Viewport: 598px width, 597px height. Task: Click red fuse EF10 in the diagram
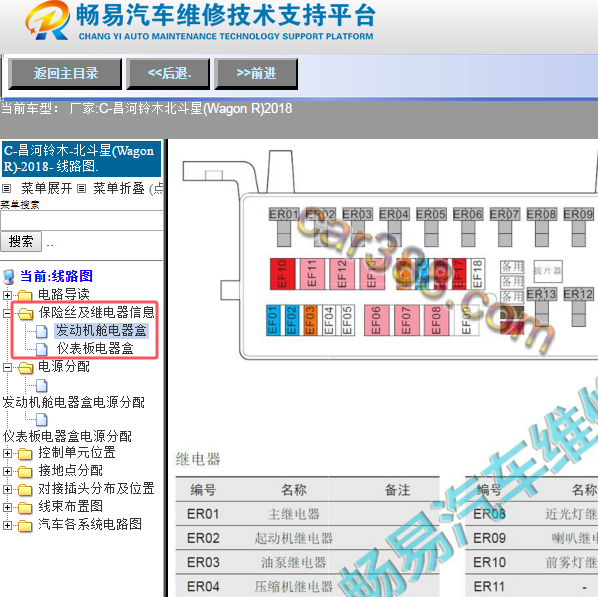click(283, 274)
